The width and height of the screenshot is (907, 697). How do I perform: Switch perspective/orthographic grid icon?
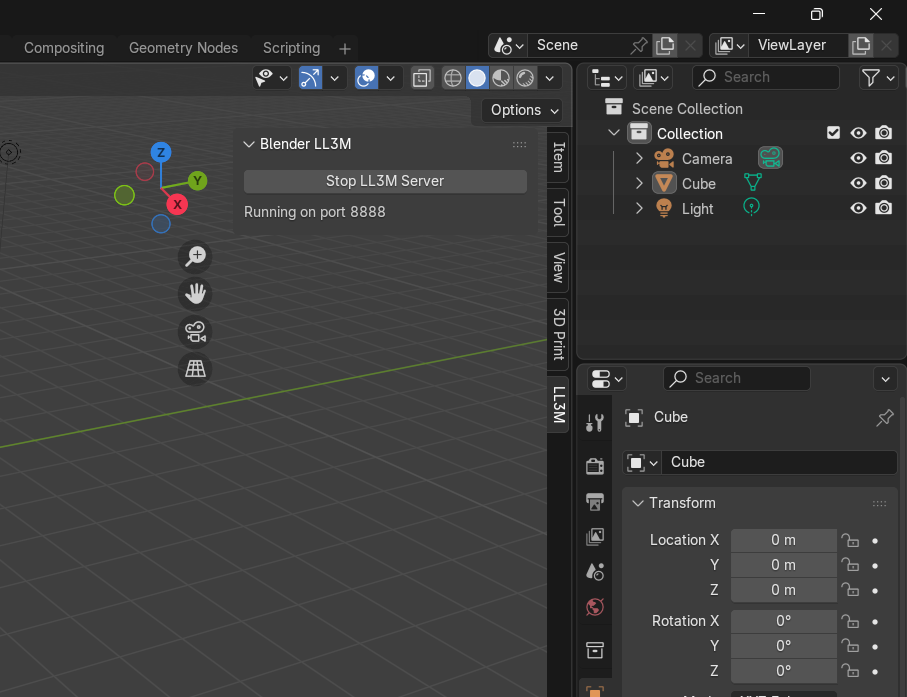pyautogui.click(x=195, y=370)
